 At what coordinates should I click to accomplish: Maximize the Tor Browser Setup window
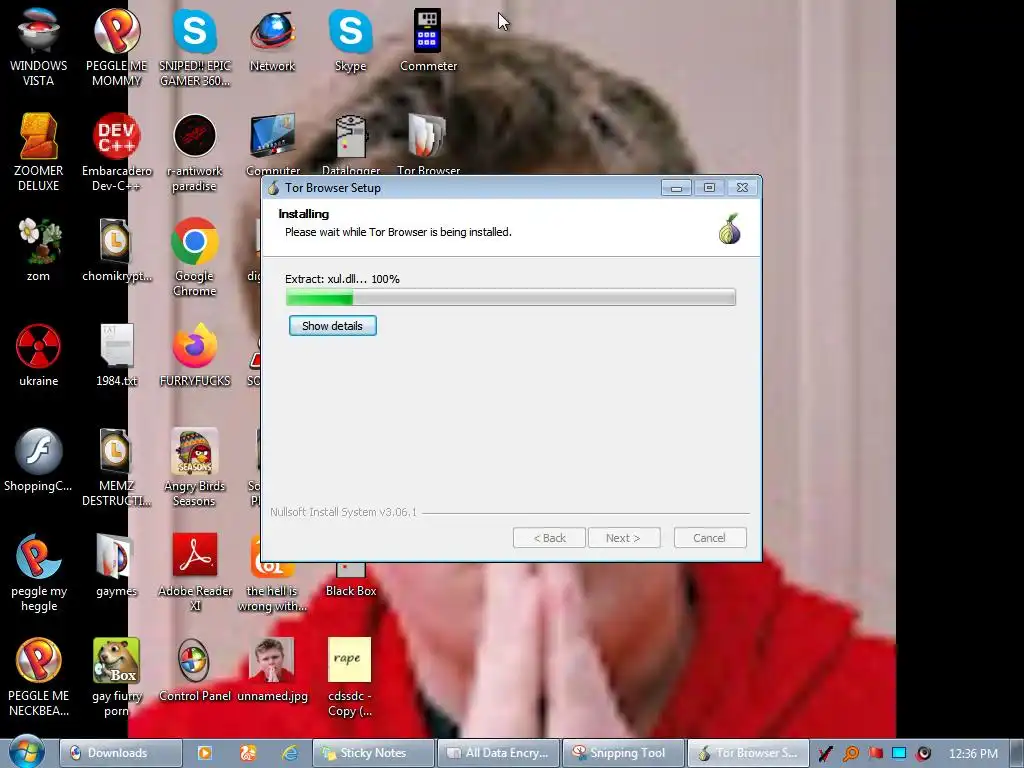709,188
